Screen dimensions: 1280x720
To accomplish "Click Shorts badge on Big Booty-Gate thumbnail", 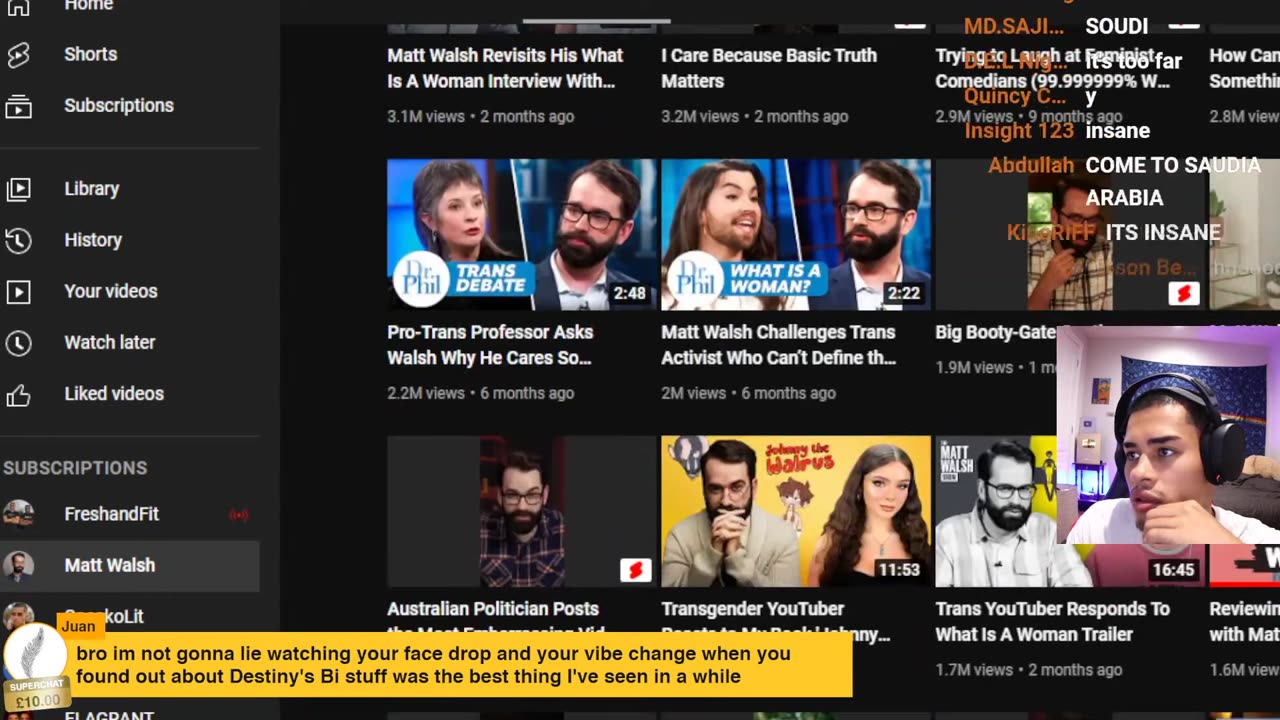I will tap(1184, 293).
